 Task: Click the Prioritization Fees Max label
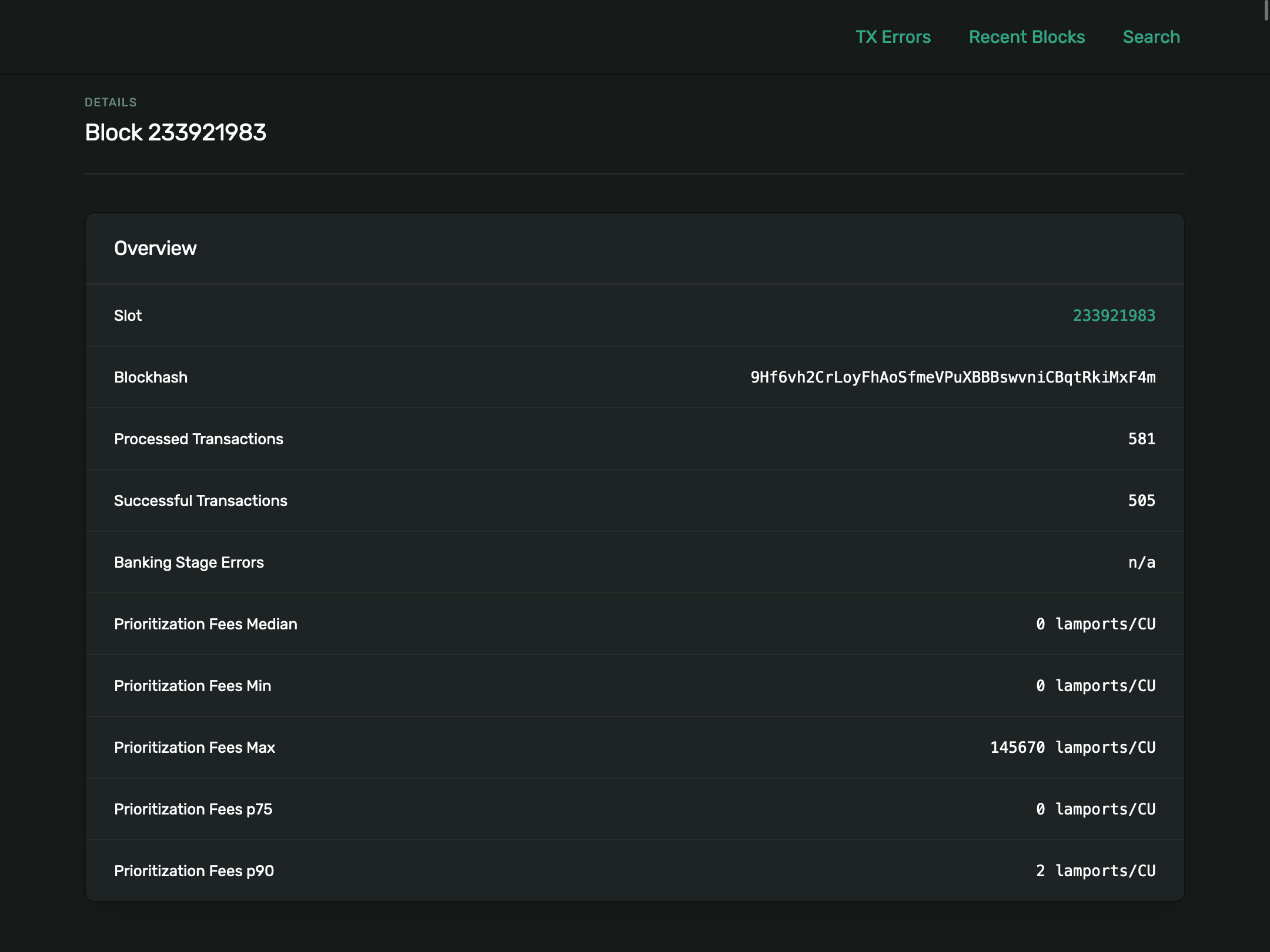(x=195, y=747)
